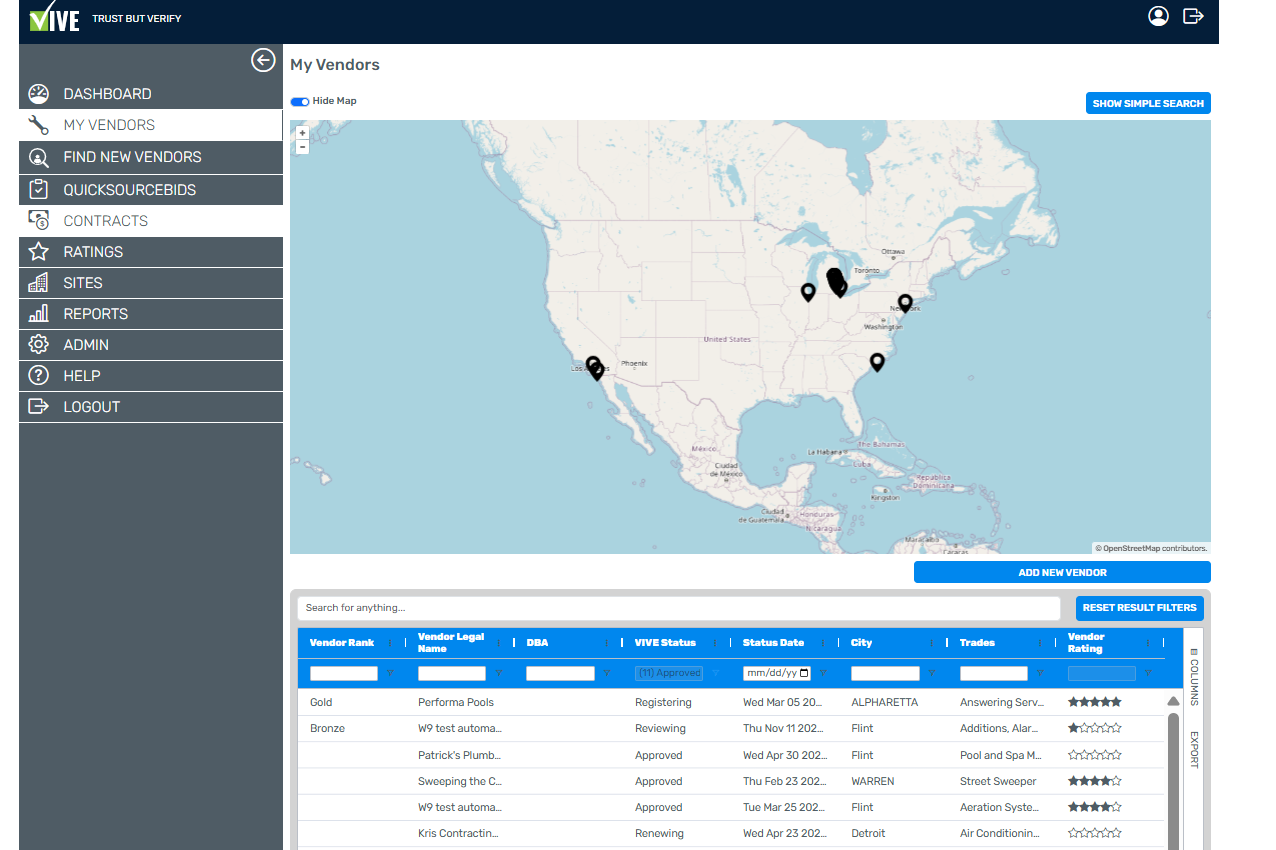Open the VIVE Status column menu dots
This screenshot has height=850, width=1276.
pyautogui.click(x=715, y=643)
